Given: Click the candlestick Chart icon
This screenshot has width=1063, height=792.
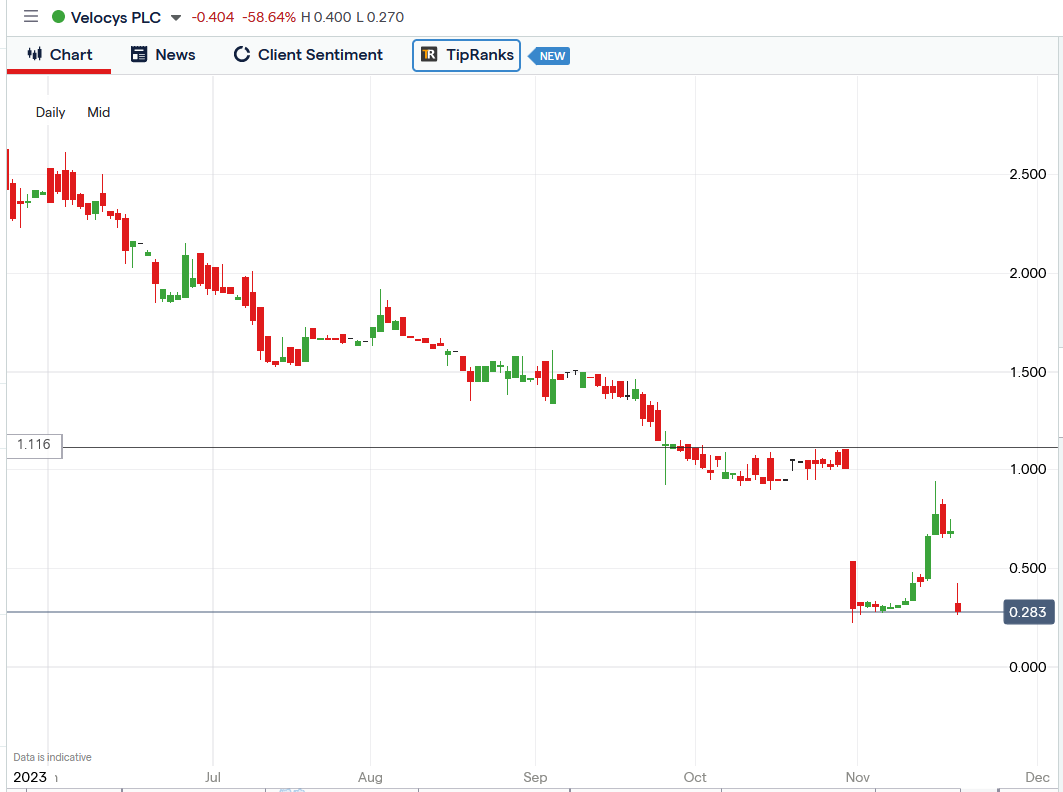Looking at the screenshot, I should [35, 54].
